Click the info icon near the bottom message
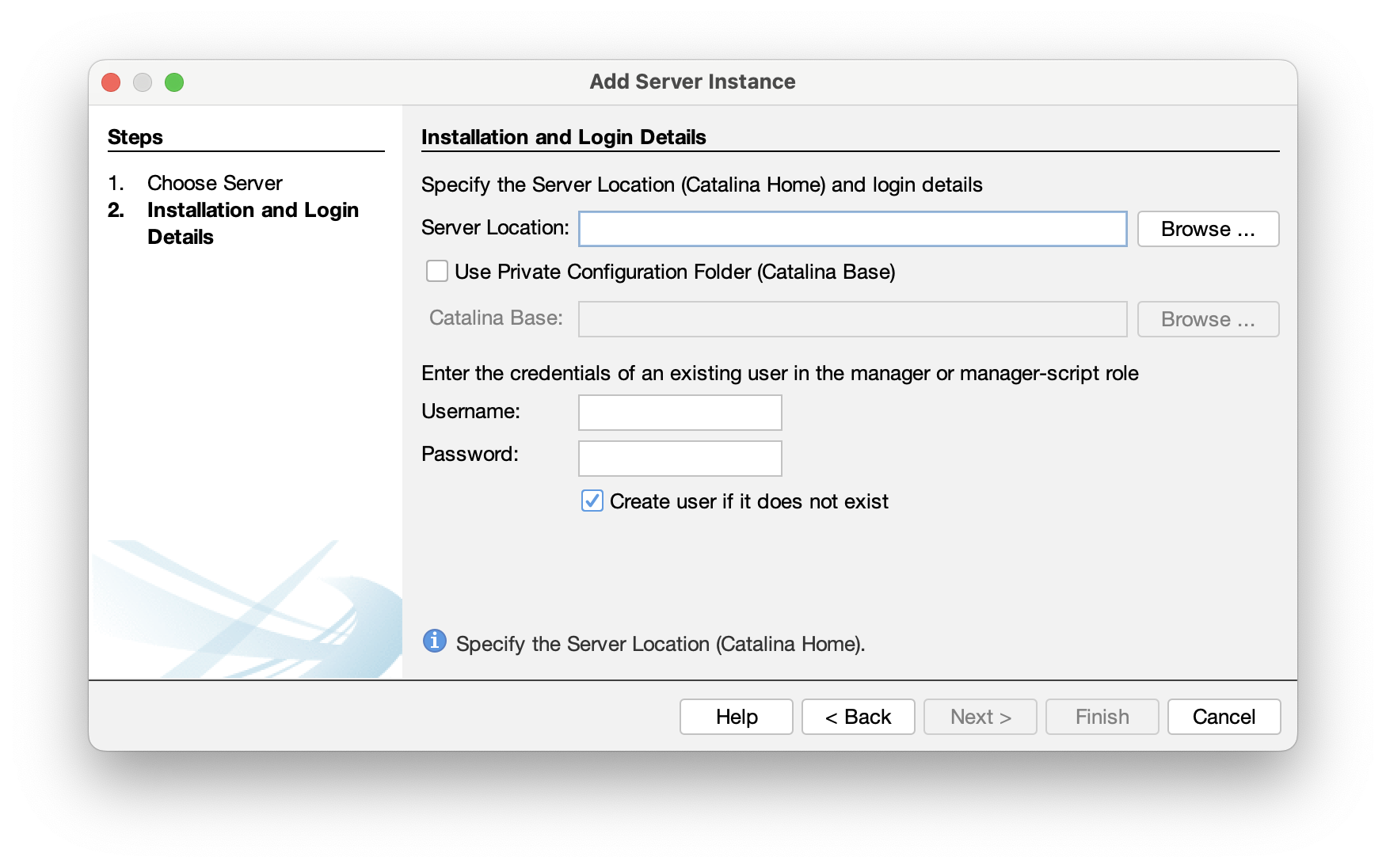The width and height of the screenshot is (1386, 868). pyautogui.click(x=433, y=641)
